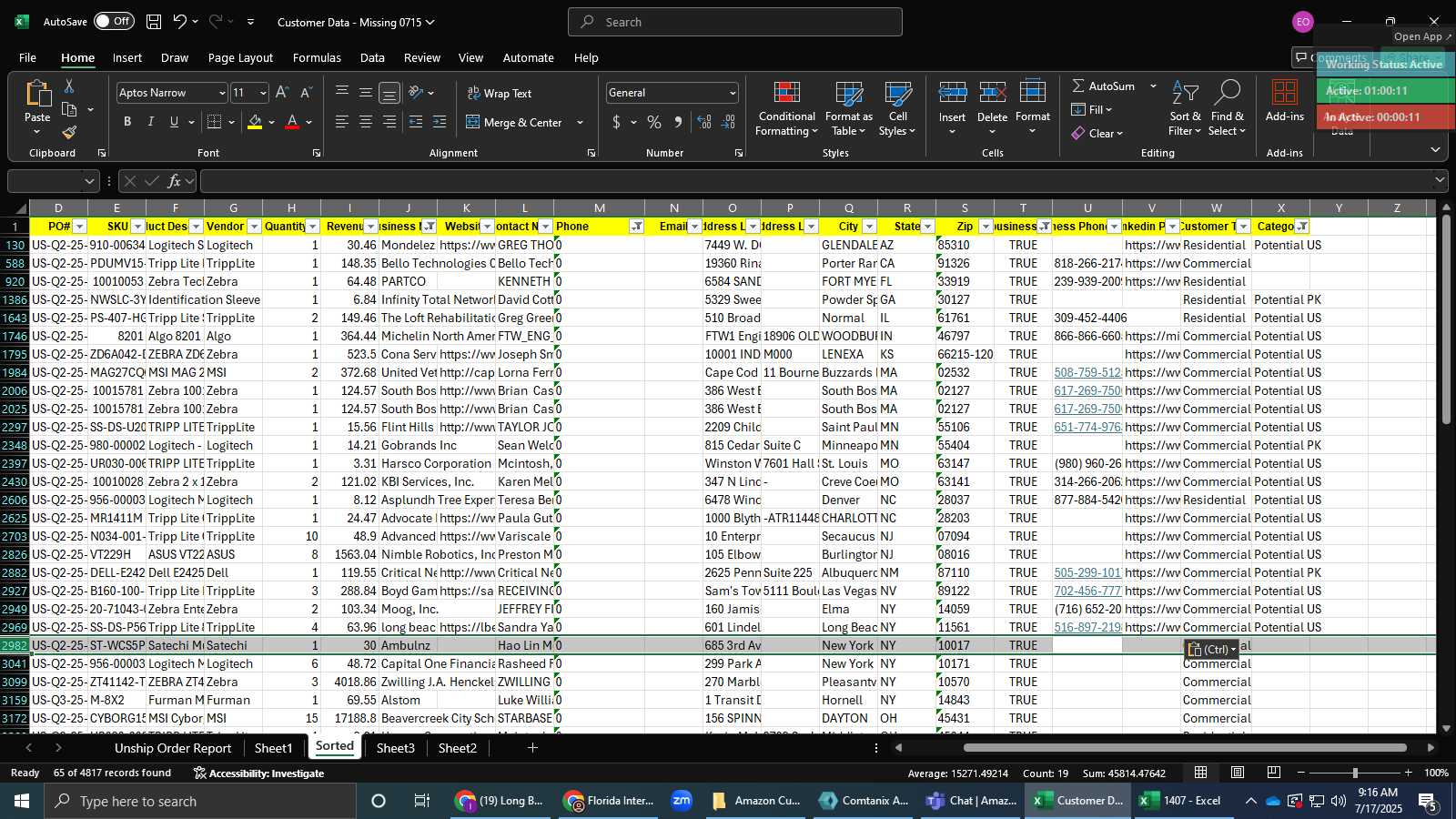Switch to Unship Order Report sheet

(x=173, y=748)
